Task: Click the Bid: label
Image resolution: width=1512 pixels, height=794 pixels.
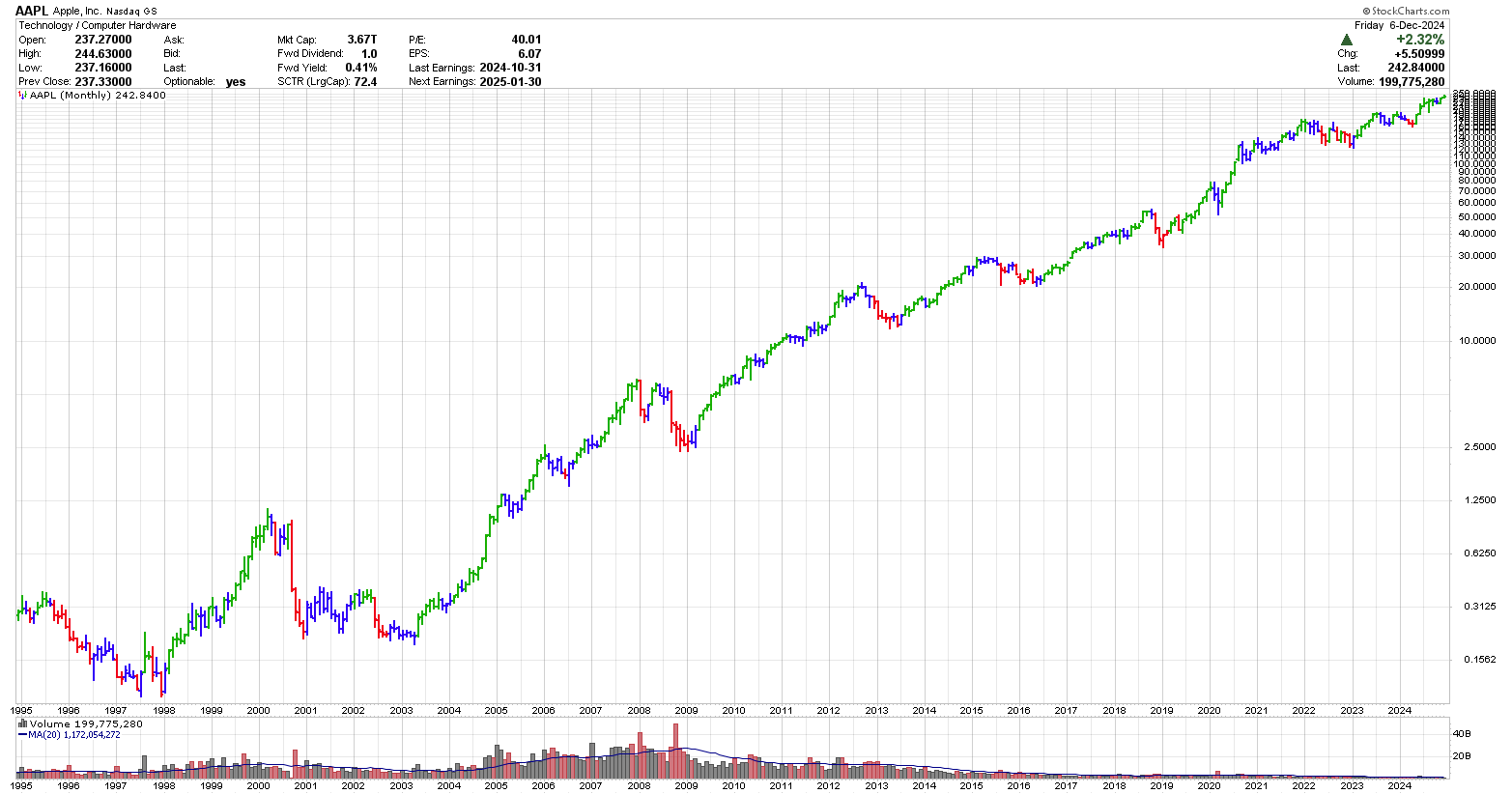Action: (x=173, y=54)
